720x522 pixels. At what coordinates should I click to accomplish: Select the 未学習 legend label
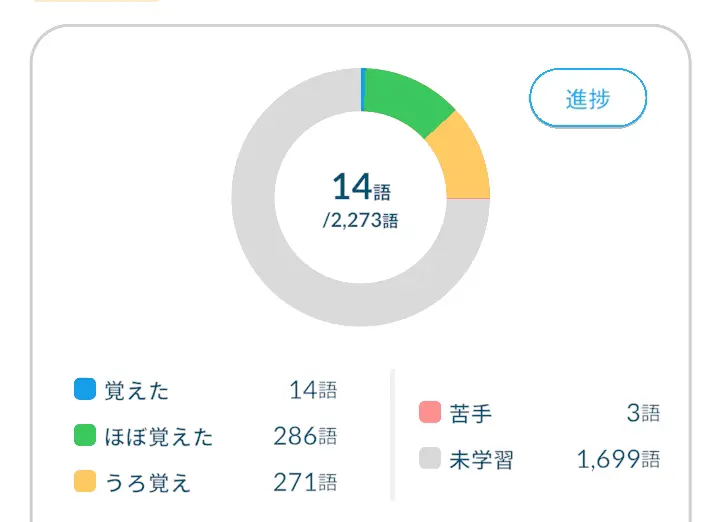pyautogui.click(x=481, y=460)
